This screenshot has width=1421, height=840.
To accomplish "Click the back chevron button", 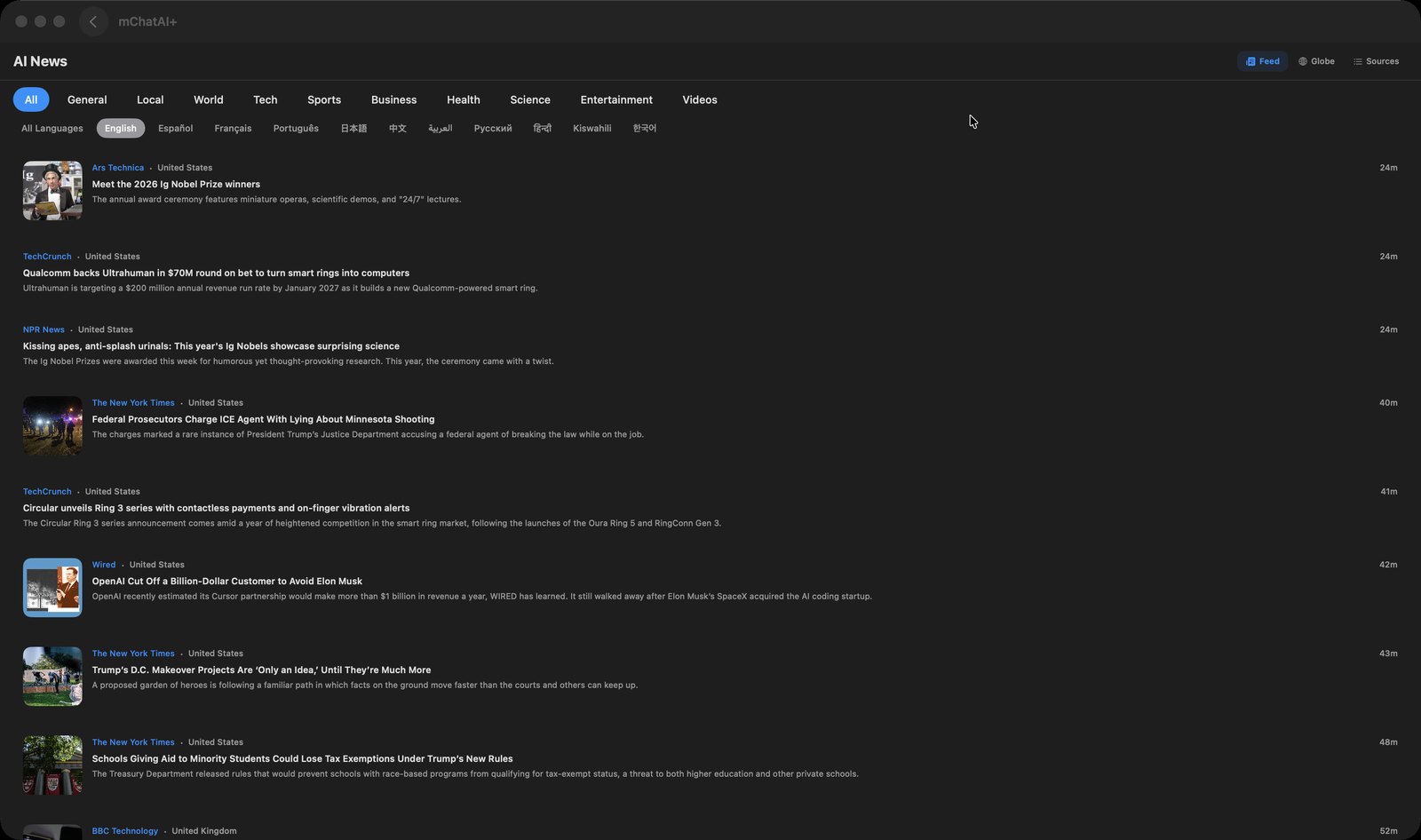I will click(x=93, y=21).
